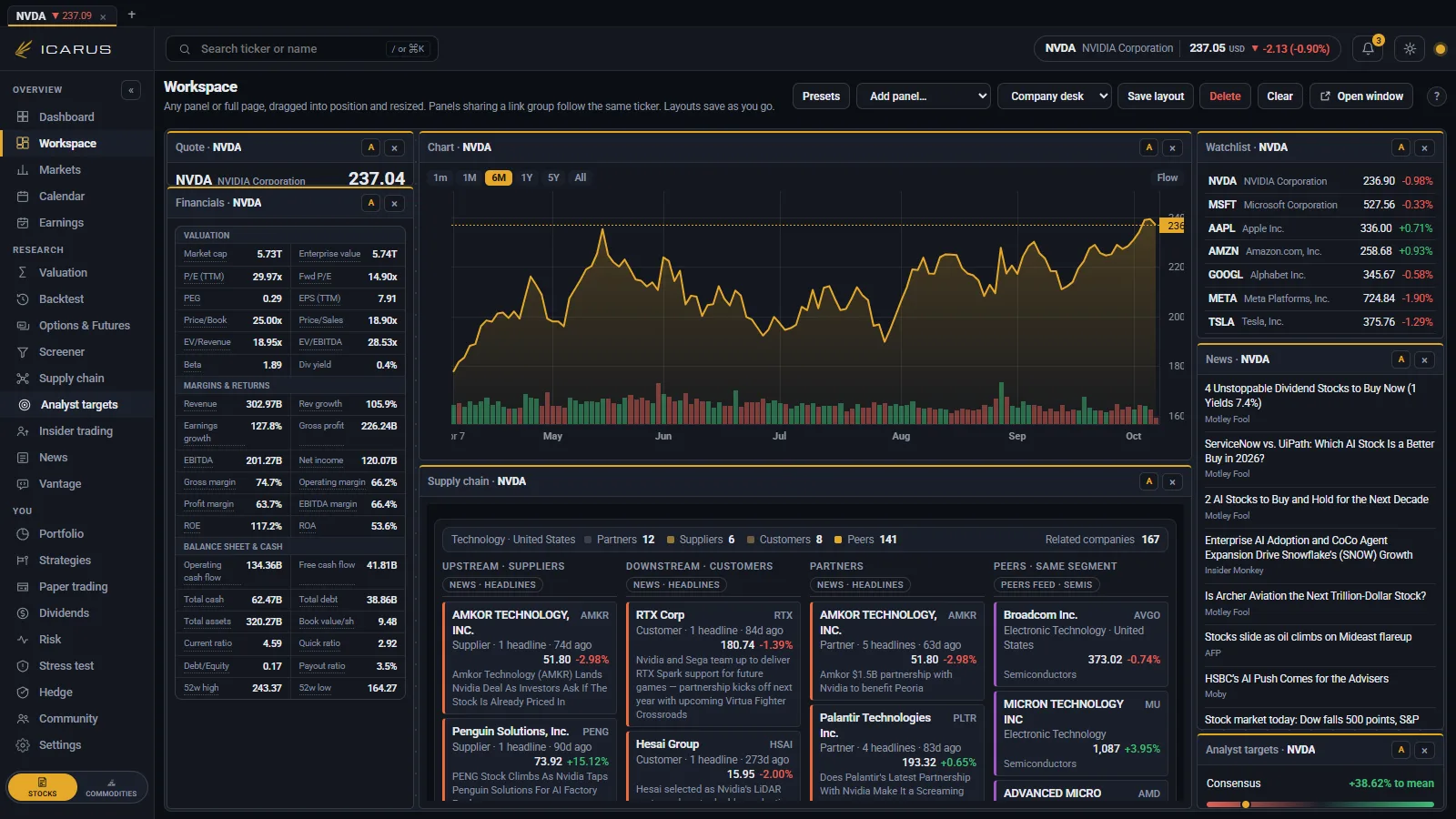The height and width of the screenshot is (819, 1456).
Task: Toggle link group A on Financials panel
Action: [x=370, y=203]
